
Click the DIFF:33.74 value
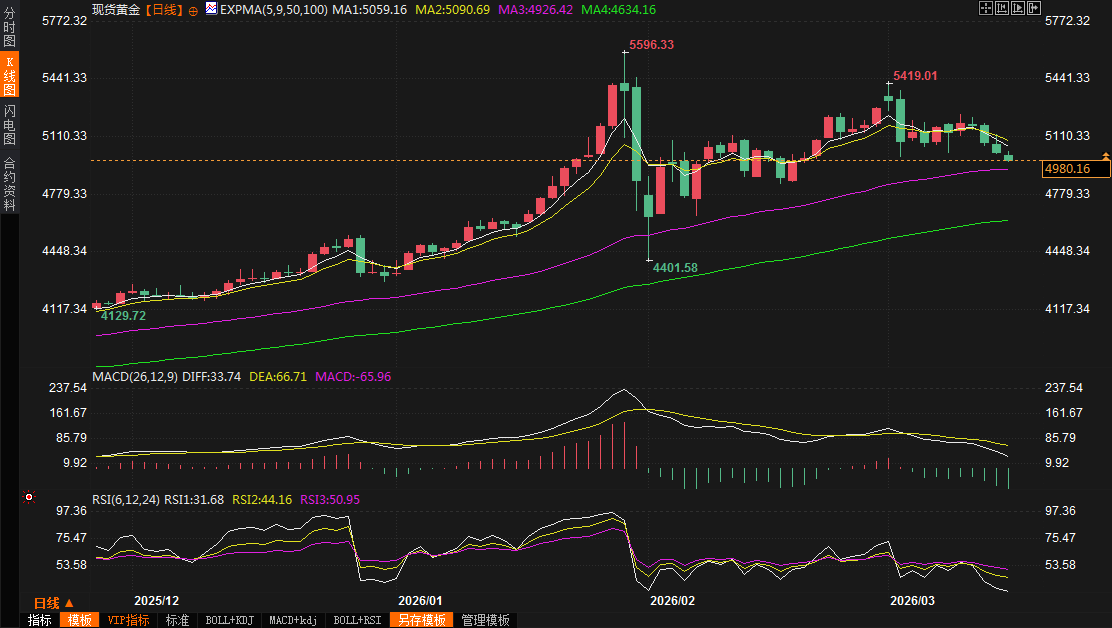click(211, 376)
